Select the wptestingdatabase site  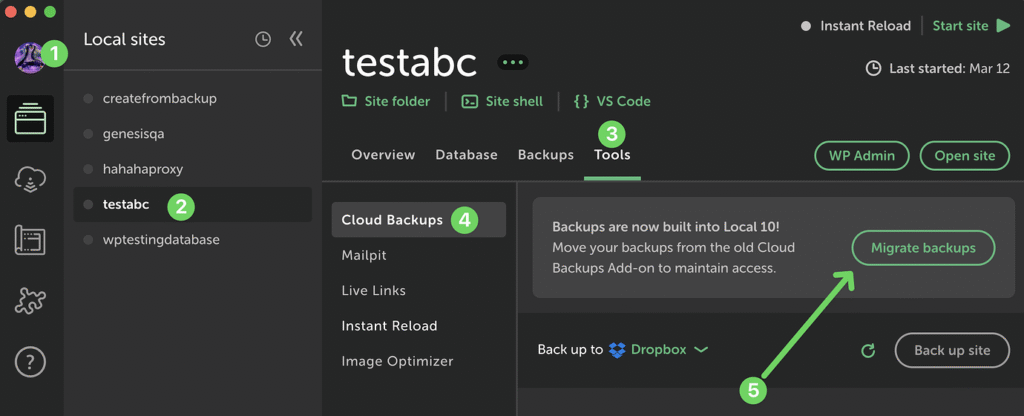161,240
